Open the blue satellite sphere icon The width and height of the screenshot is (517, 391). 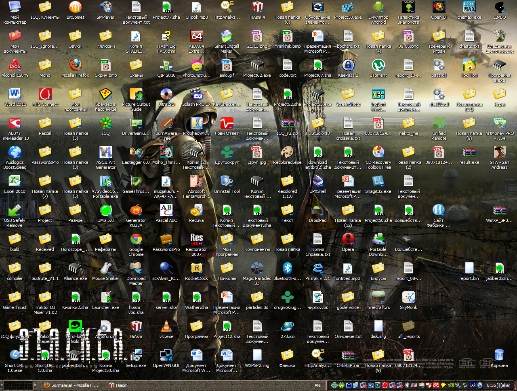(166, 268)
